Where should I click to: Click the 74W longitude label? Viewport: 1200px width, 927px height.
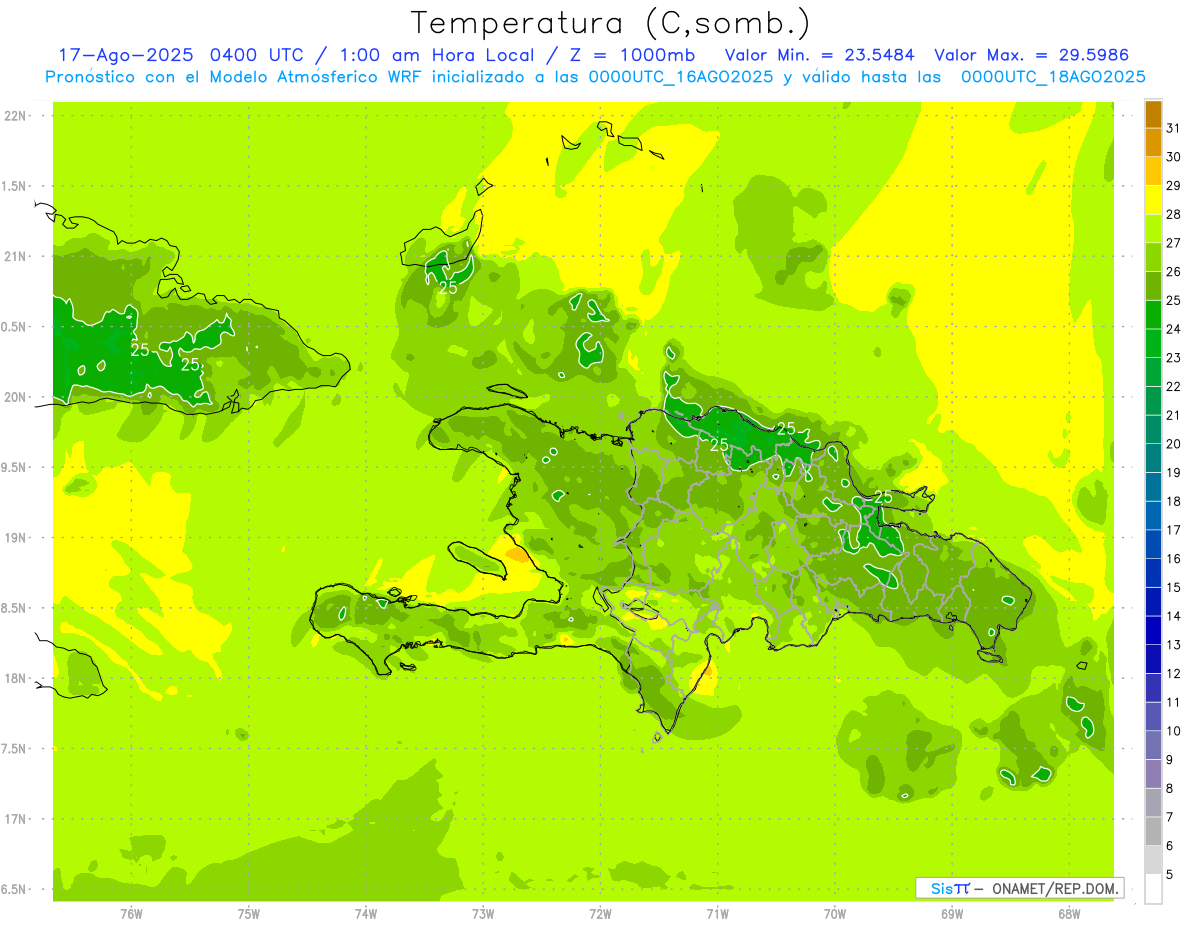tap(365, 914)
